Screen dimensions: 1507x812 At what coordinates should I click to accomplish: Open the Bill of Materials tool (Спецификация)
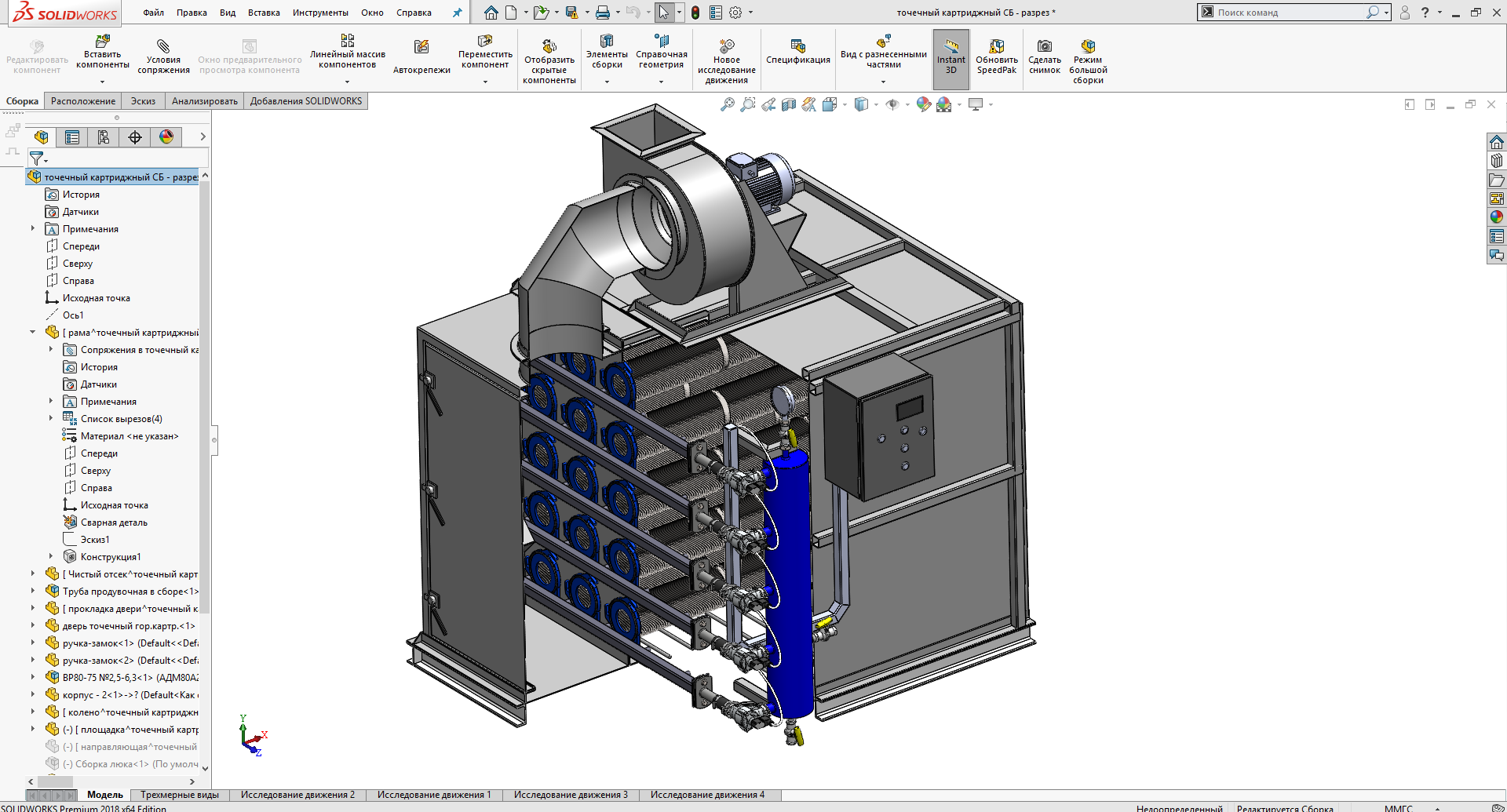coord(797,53)
